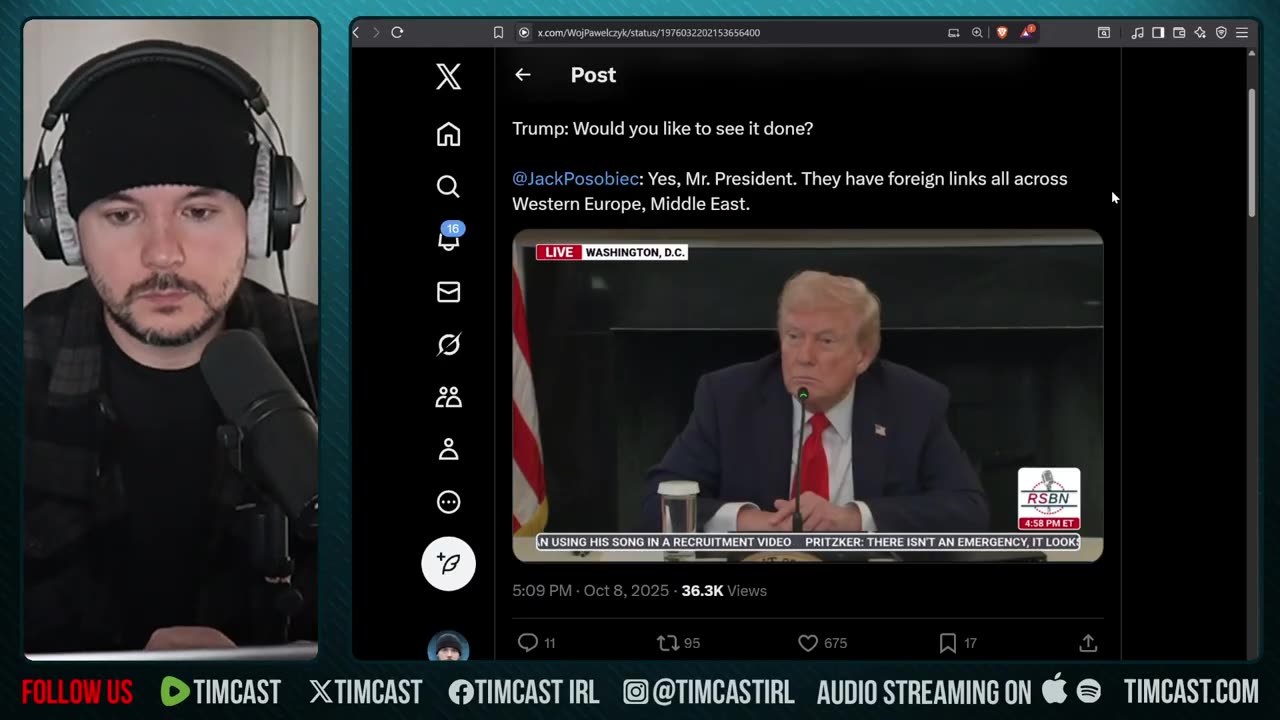The image size is (1280, 720).
Task: Click the media music note toolbar icon
Action: pos(1137,33)
